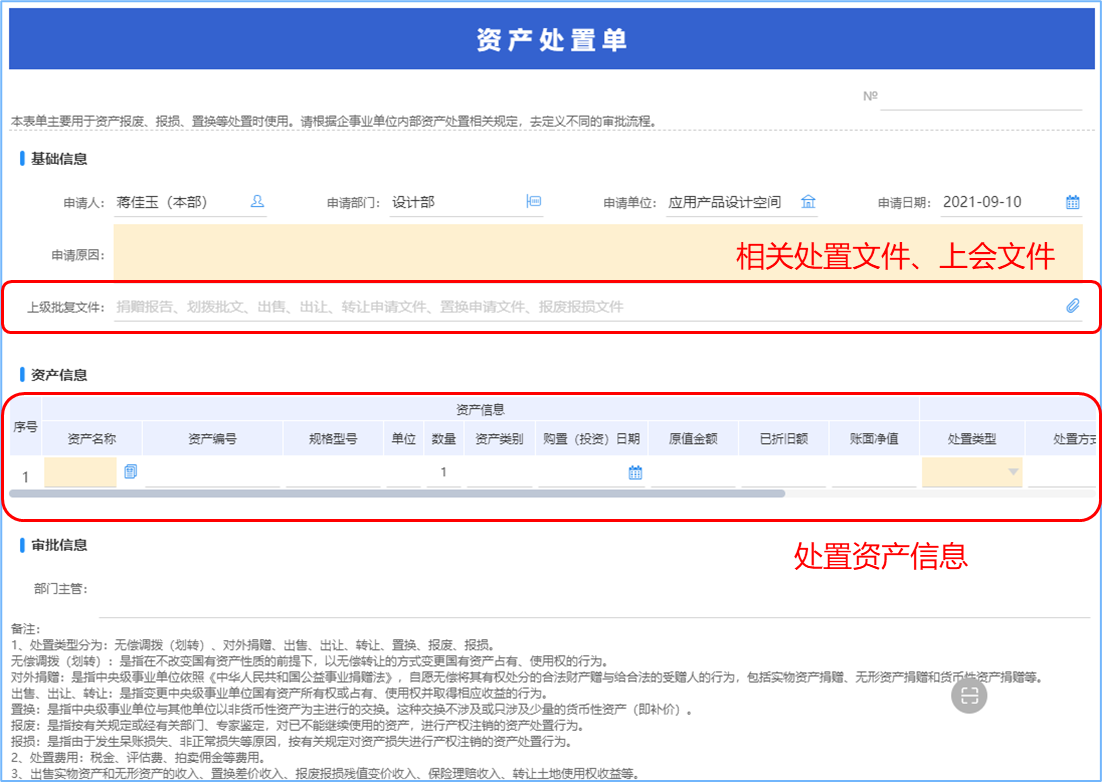Screen dimensions: 1102x782
Task: Click the floating scan button
Action: click(x=968, y=696)
